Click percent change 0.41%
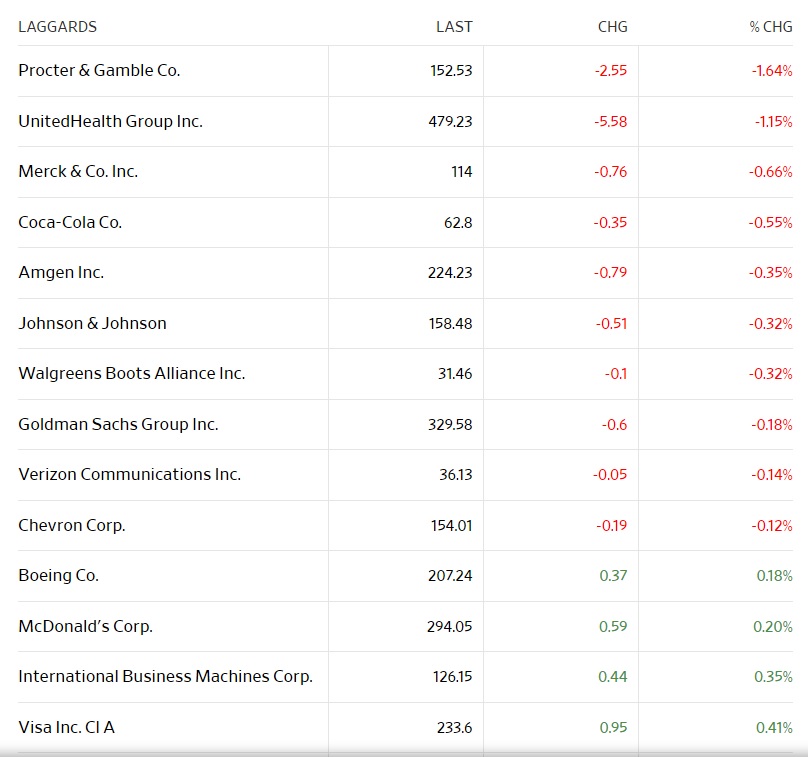 (774, 728)
